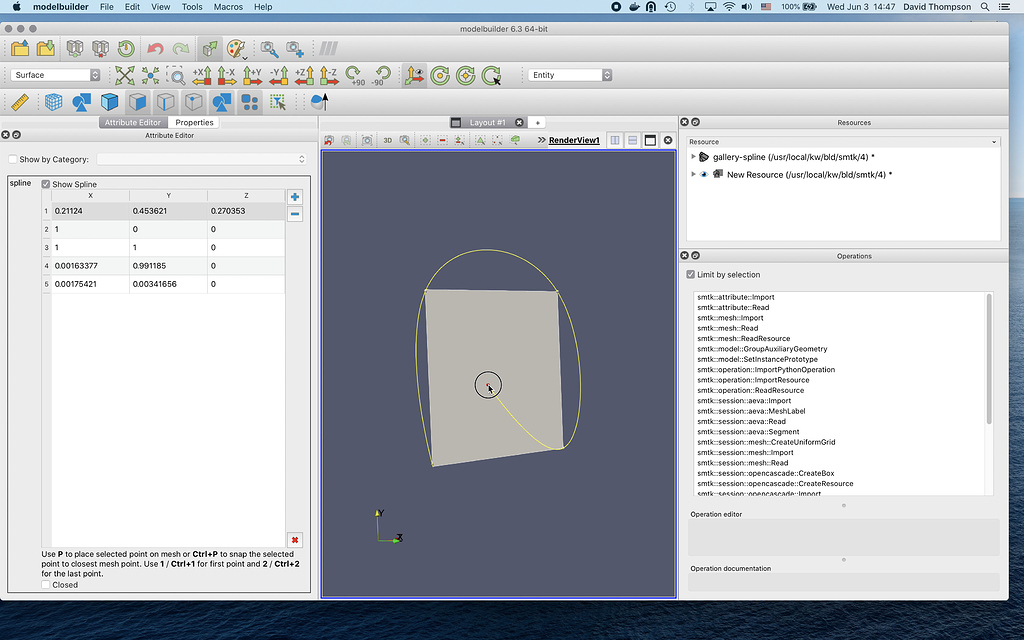Expand the gallery-spline resource tree item
1024x640 pixels.
[x=693, y=157]
